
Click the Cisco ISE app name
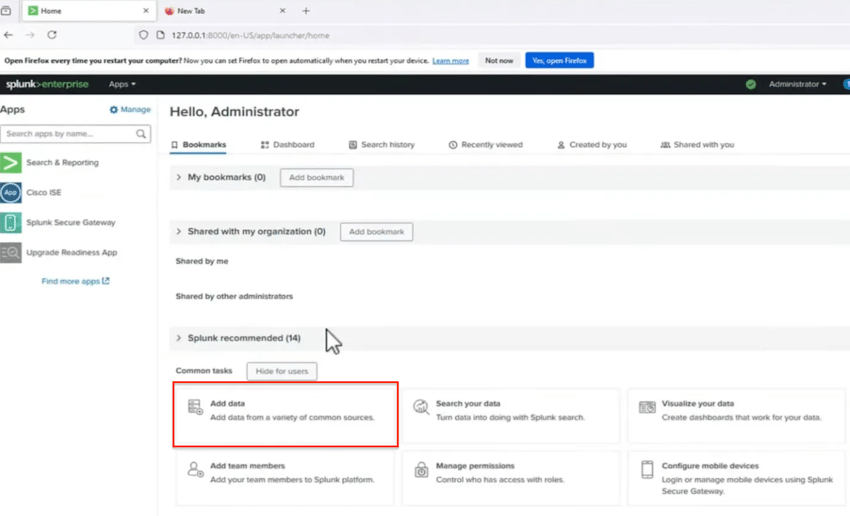(44, 192)
